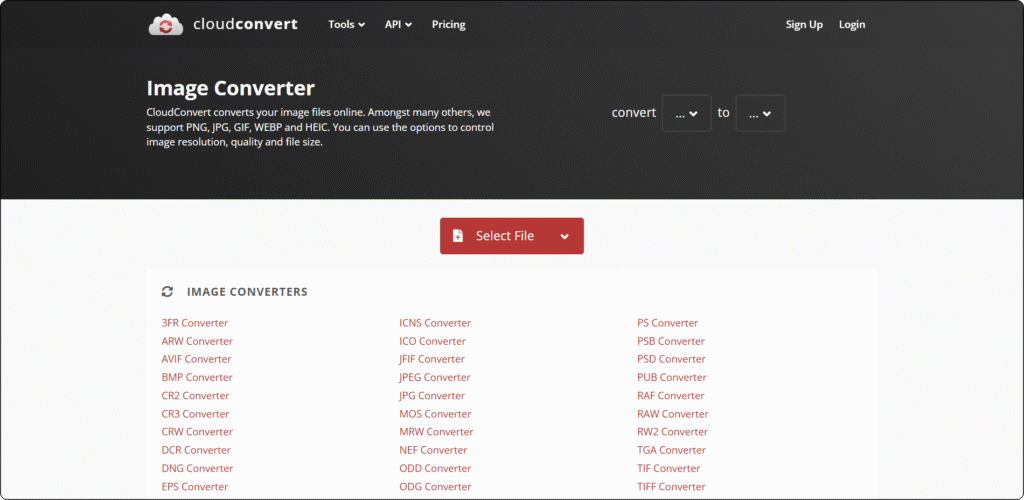Open the ODD Converter link
The width and height of the screenshot is (1024, 500).
[x=435, y=468]
